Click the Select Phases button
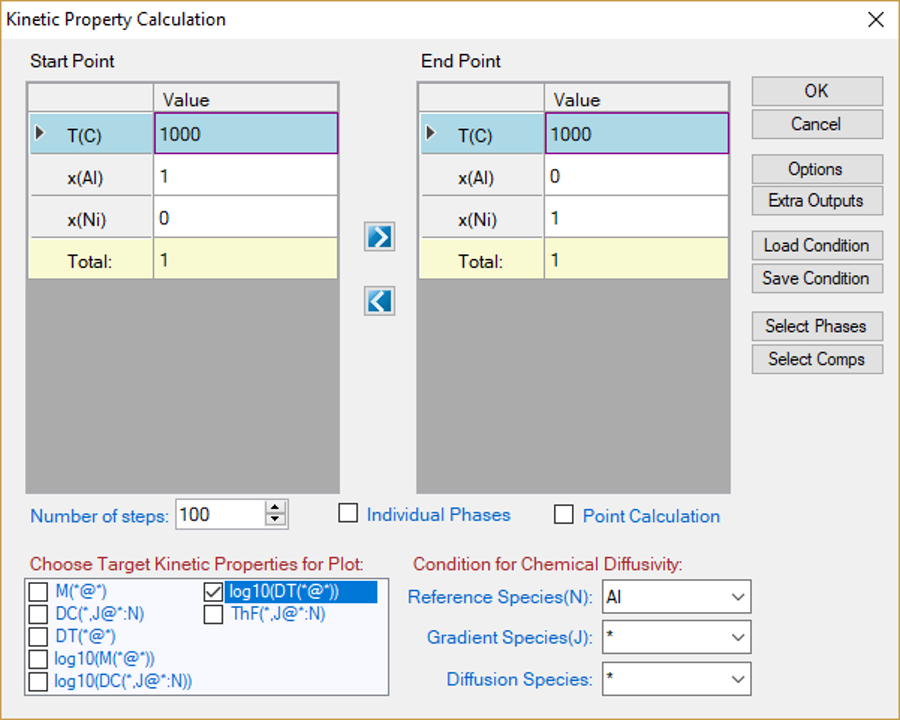Image resolution: width=900 pixels, height=720 pixels. tap(816, 326)
